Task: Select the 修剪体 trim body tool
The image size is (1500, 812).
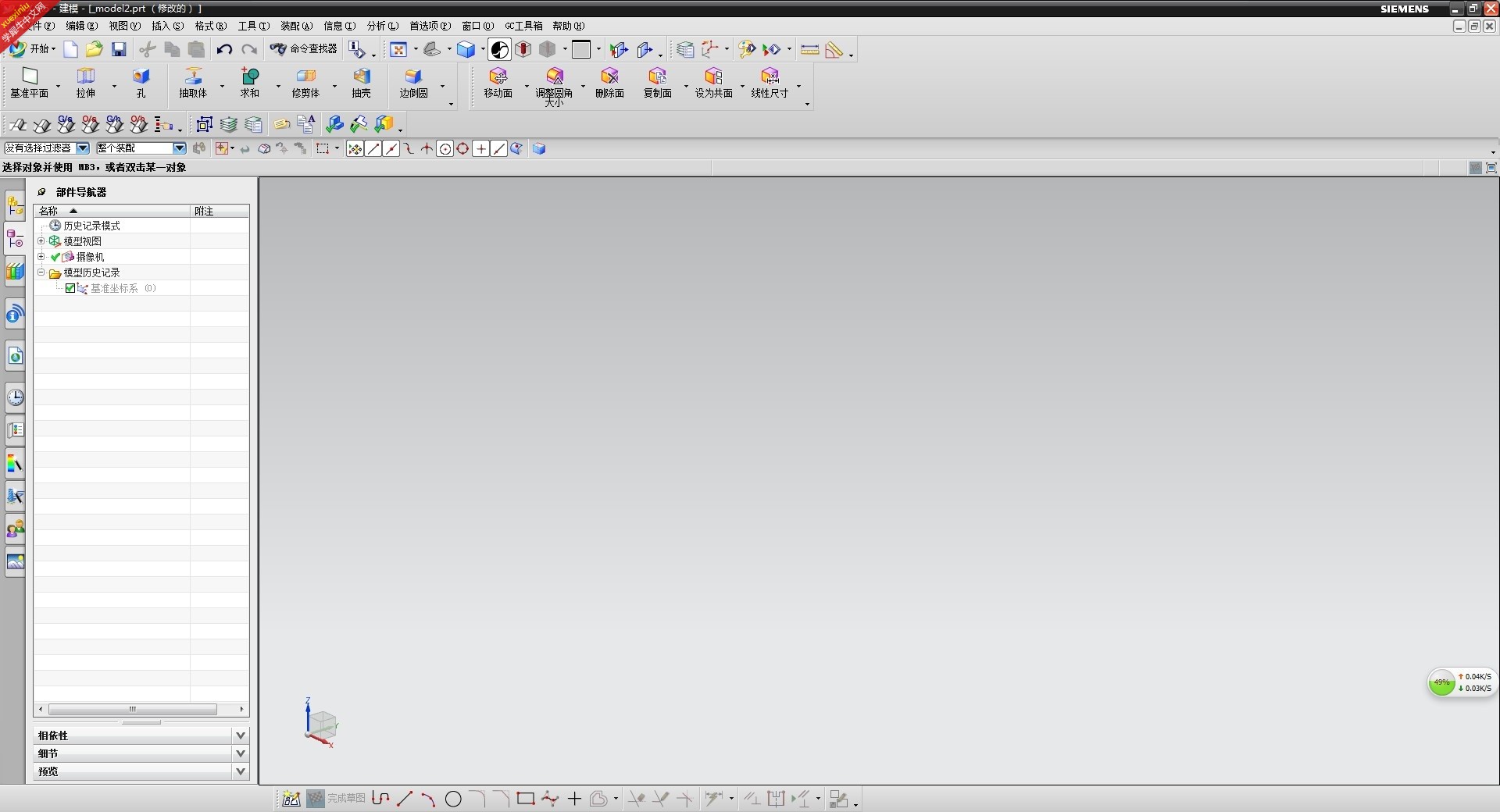Action: click(305, 83)
